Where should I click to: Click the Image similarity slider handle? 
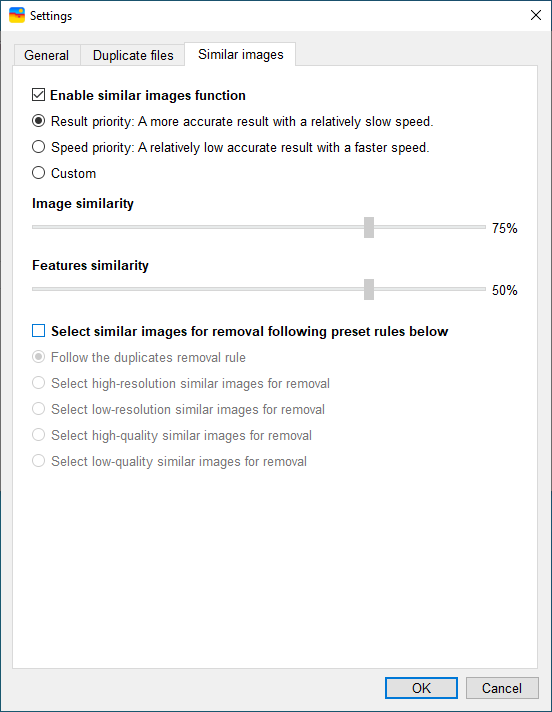pos(369,227)
